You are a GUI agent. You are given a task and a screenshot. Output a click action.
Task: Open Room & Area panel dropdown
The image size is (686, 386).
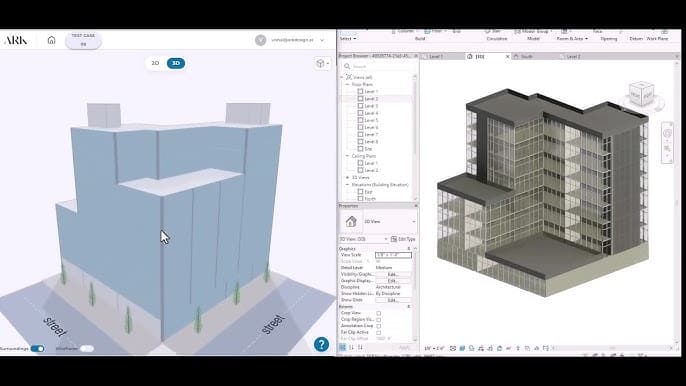(572, 39)
